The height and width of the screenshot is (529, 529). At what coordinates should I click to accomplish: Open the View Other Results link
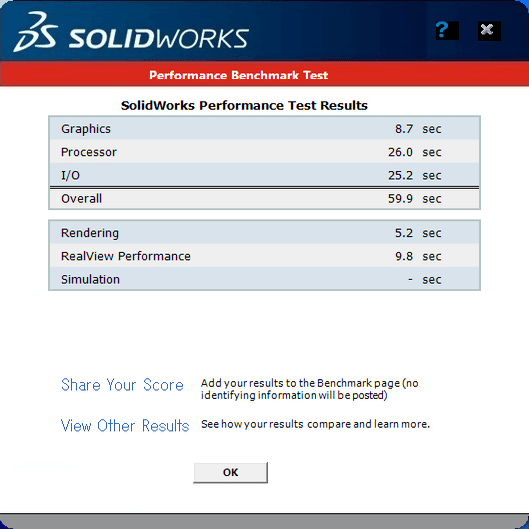tap(125, 425)
